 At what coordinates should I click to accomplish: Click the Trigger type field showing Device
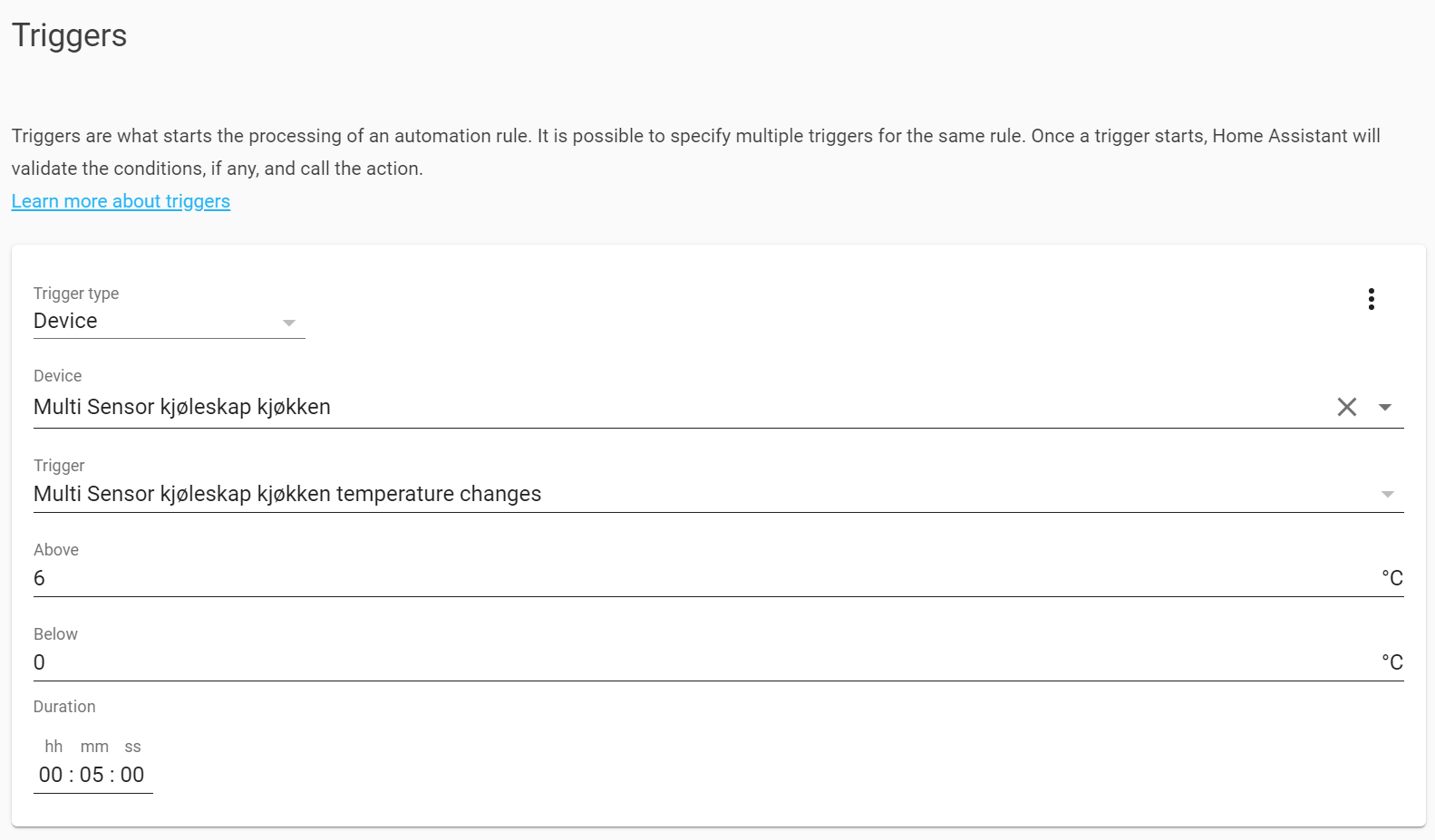(x=154, y=322)
